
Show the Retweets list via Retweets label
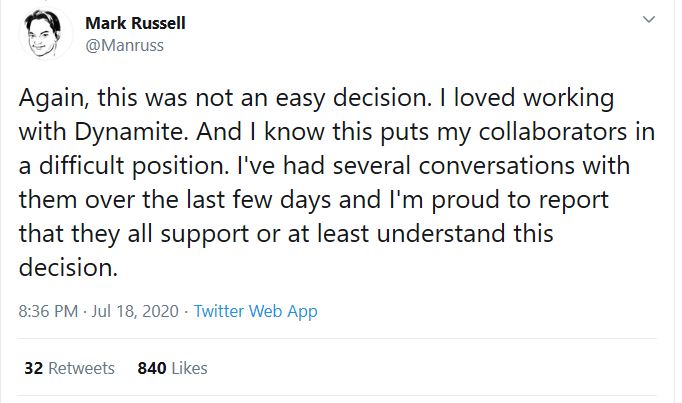[82, 368]
